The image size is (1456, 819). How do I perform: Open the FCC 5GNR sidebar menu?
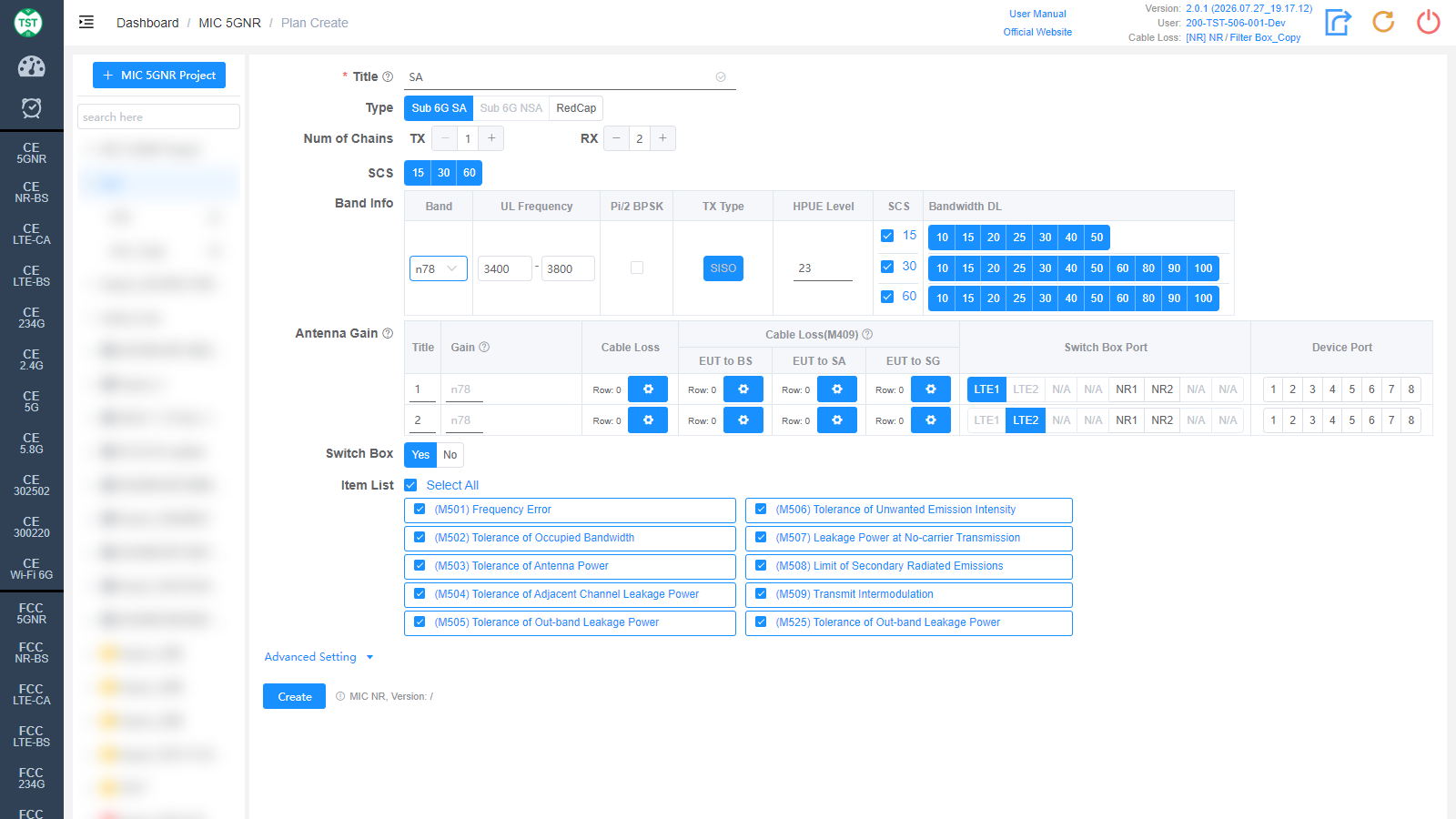coord(31,613)
